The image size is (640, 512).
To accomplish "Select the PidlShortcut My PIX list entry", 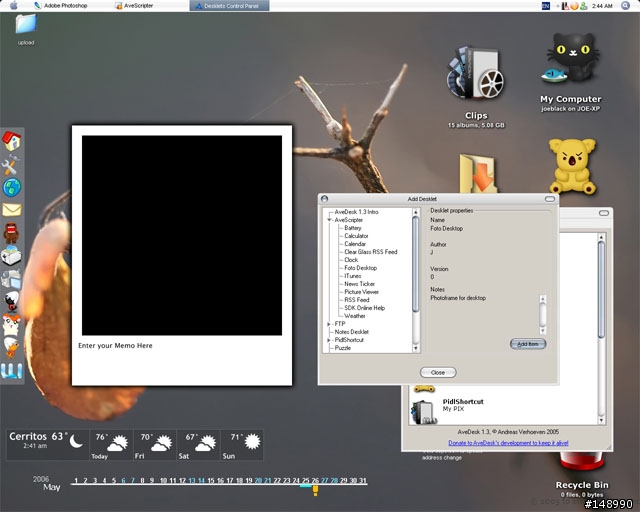I will 503,412.
